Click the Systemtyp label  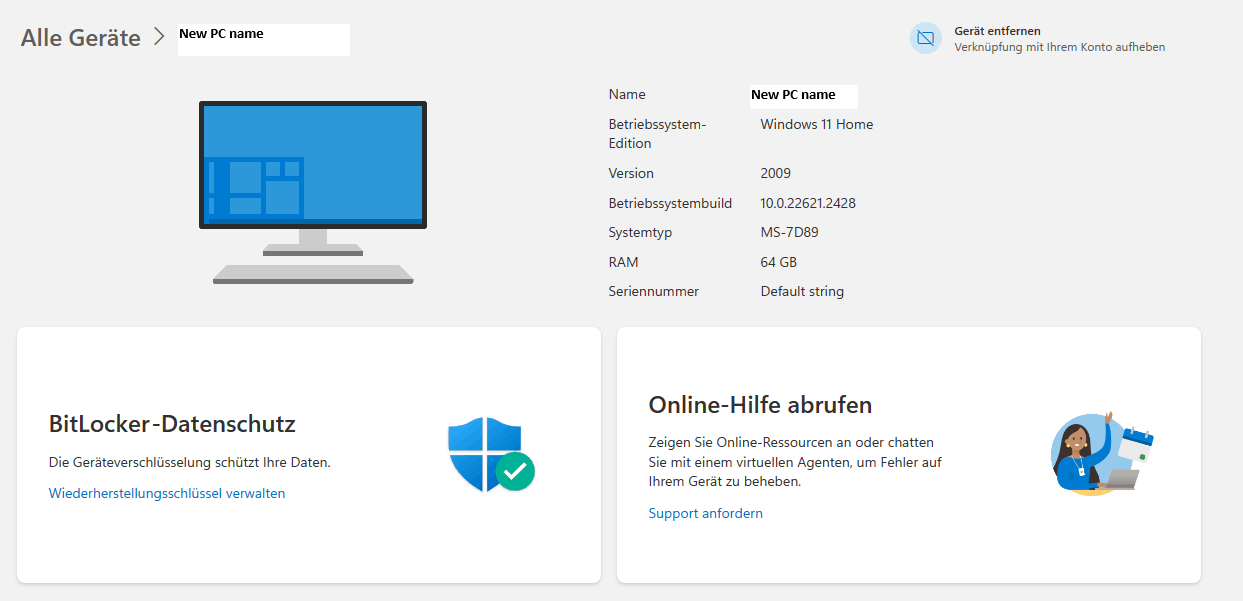641,232
